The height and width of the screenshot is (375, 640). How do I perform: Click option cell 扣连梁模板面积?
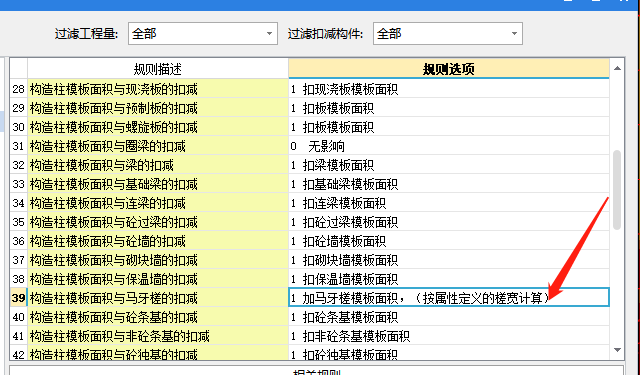[x=449, y=203]
